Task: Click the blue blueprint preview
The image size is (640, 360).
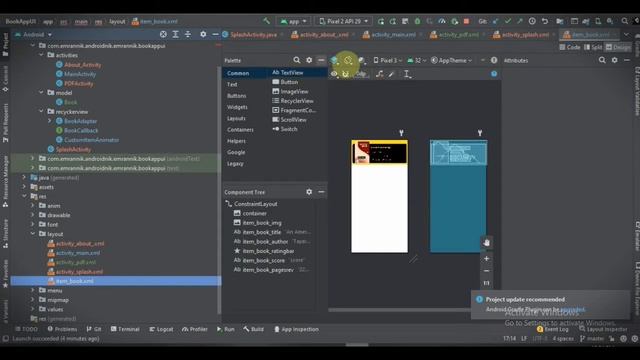Action: pos(458,196)
